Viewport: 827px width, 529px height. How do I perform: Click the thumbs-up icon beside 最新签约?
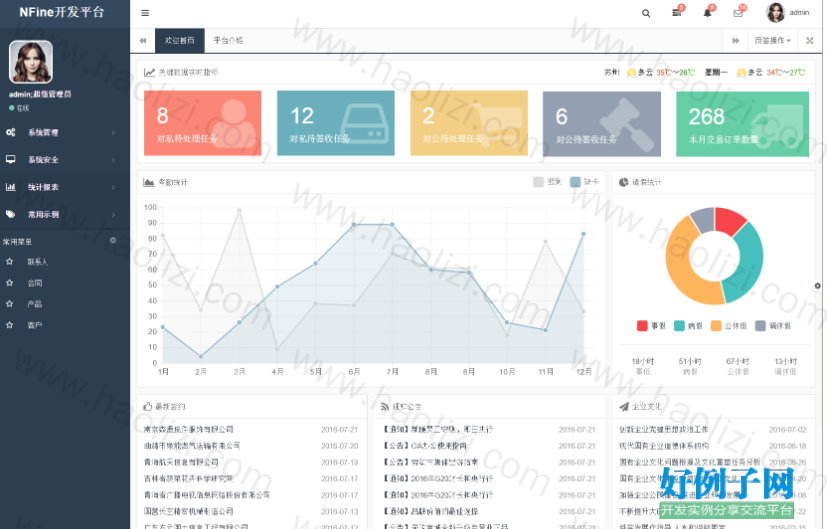148,406
